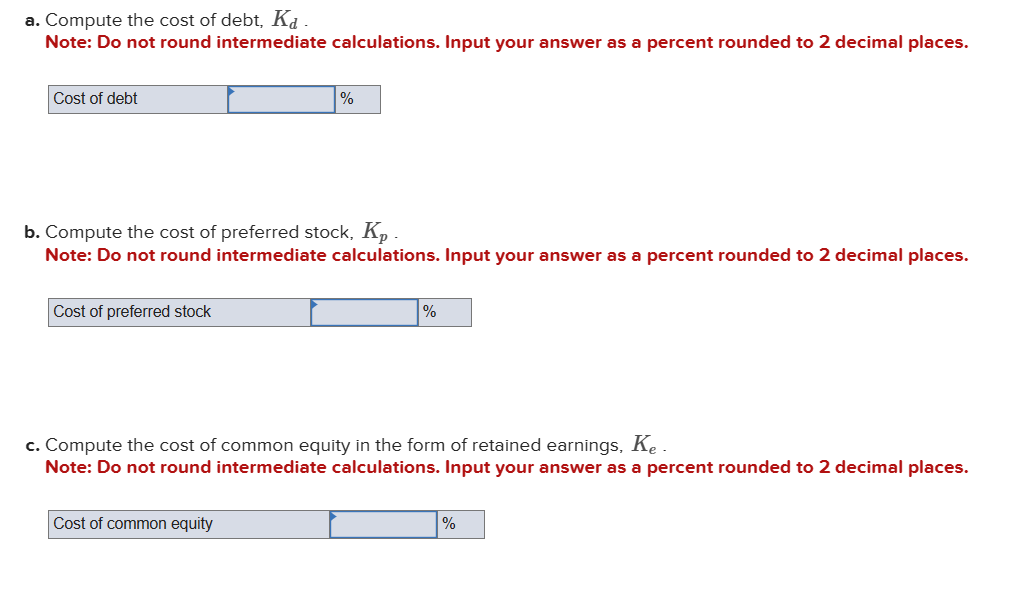Click the % sign beside Cost of debt
This screenshot has height=594, width=1015.
click(345, 99)
